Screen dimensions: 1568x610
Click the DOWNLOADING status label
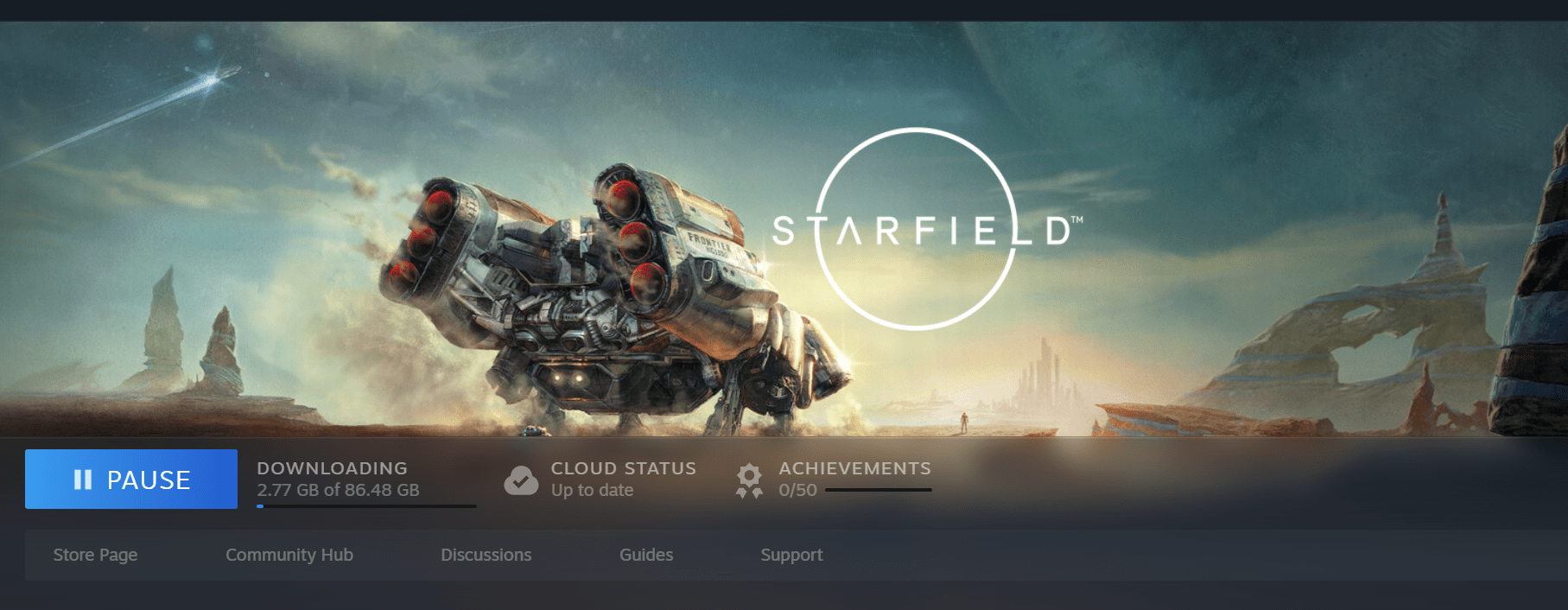pos(332,468)
